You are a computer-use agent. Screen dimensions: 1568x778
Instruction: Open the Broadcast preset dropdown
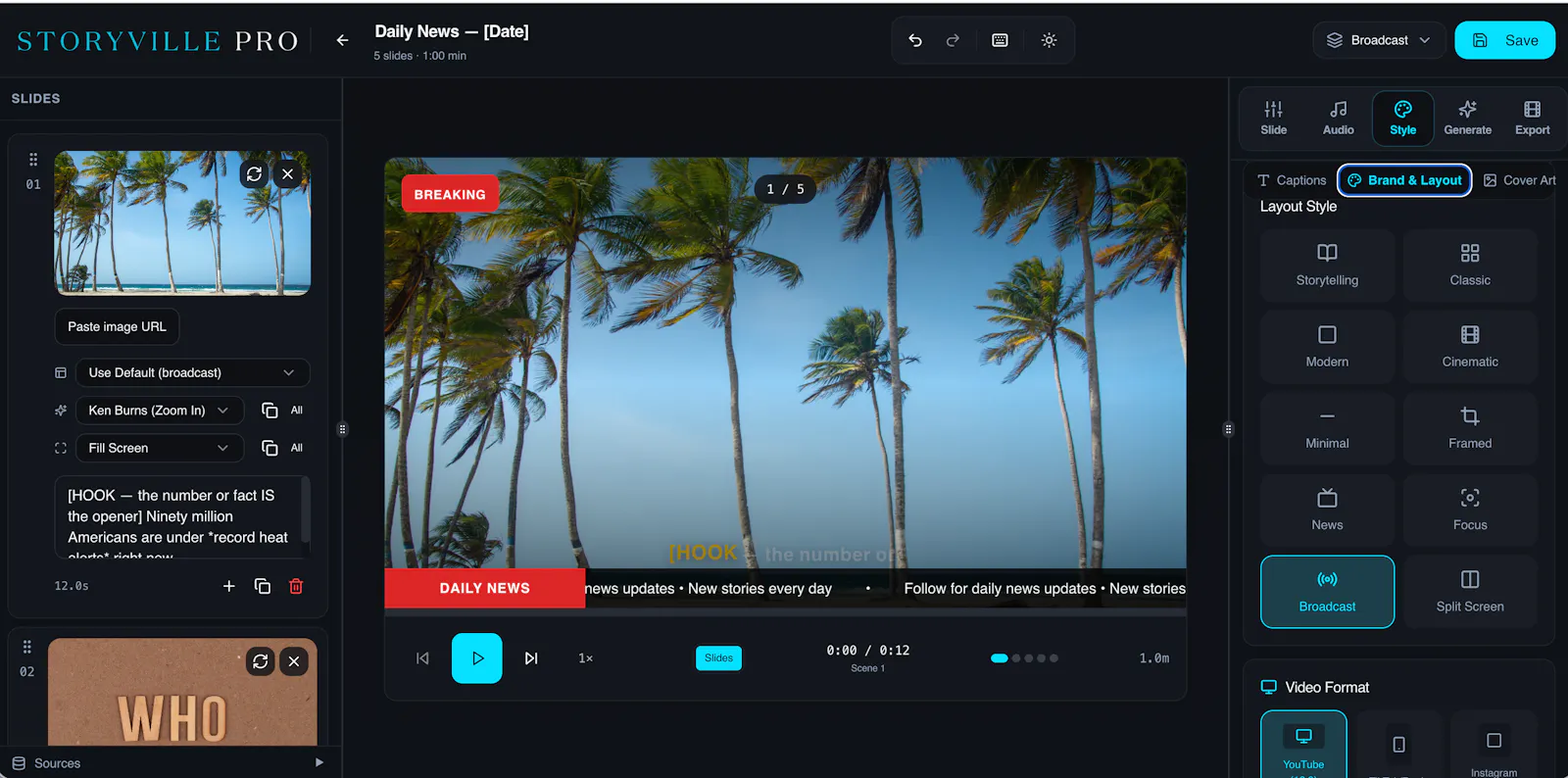(1379, 40)
